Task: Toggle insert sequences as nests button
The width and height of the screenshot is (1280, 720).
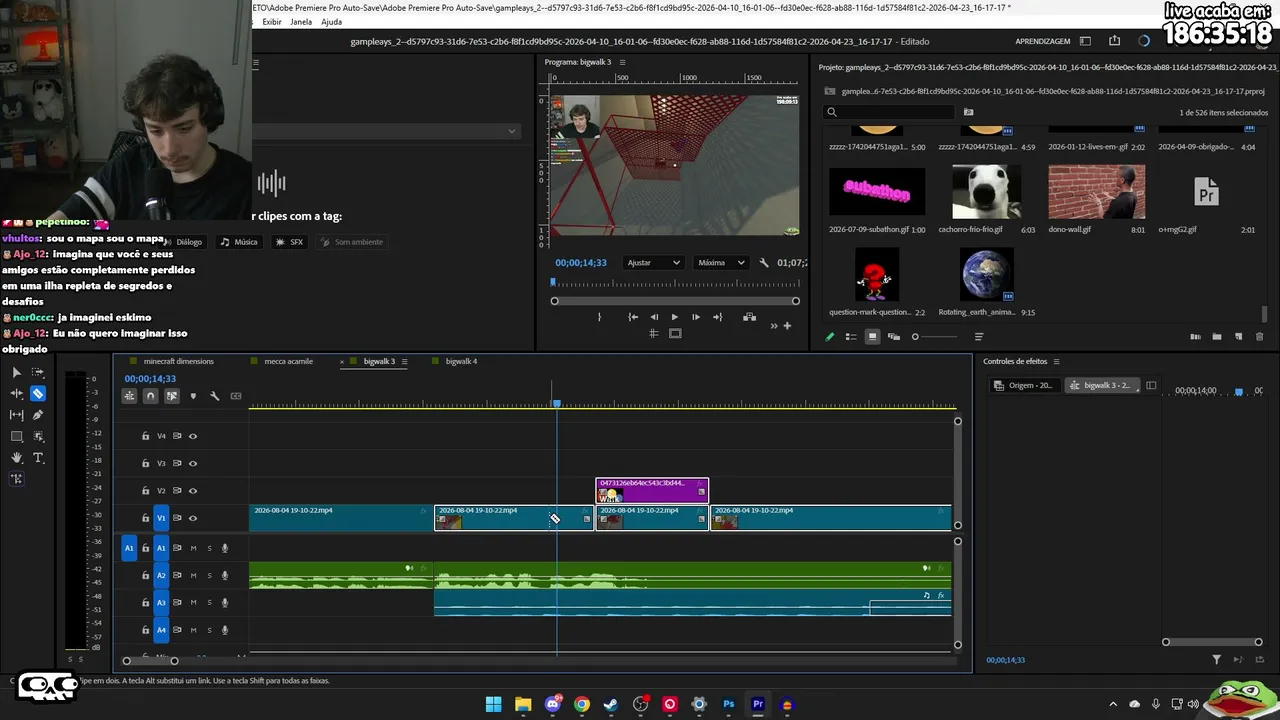Action: (130, 396)
